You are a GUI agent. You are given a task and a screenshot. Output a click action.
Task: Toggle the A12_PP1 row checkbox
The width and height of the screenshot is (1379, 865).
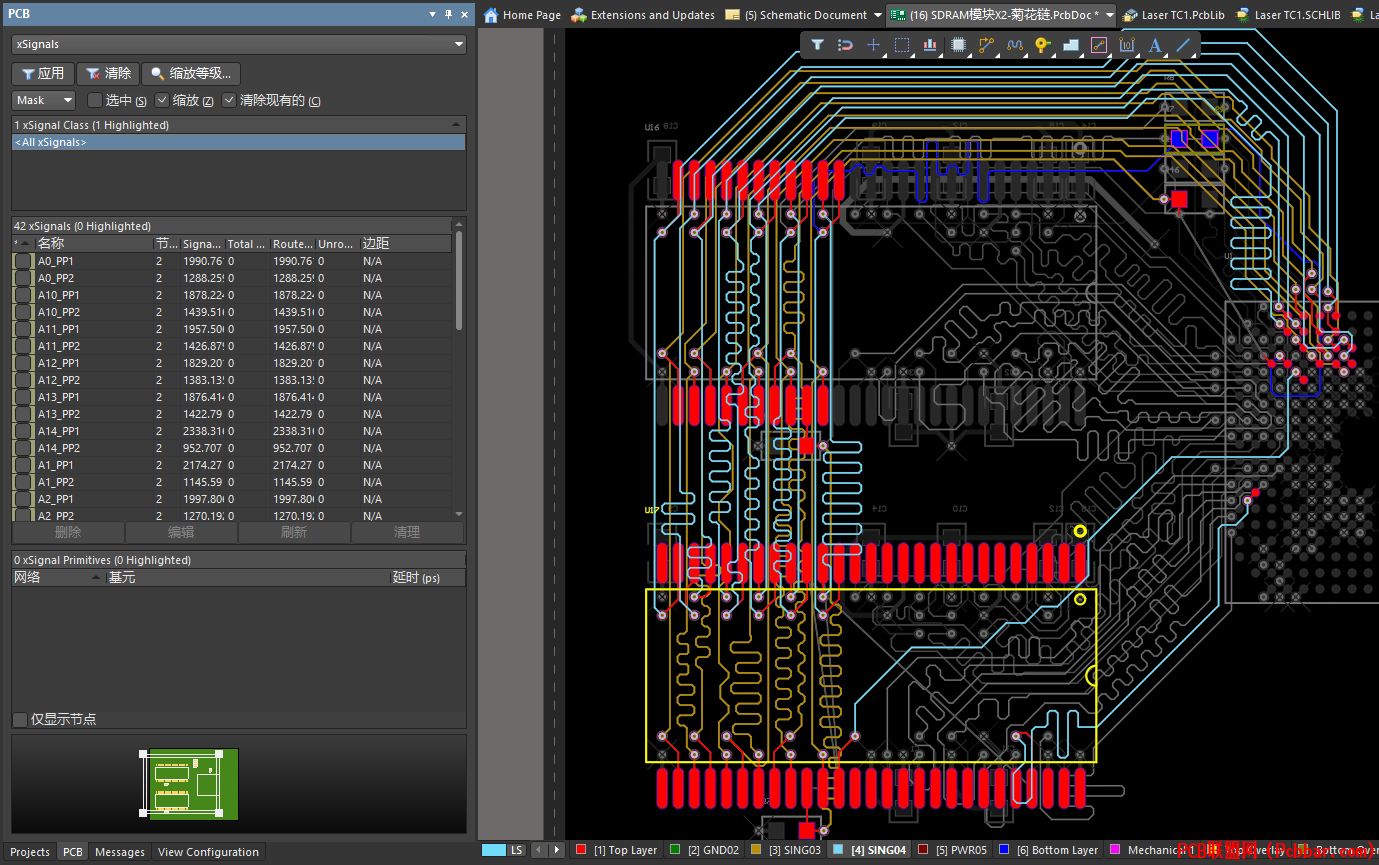coord(23,363)
